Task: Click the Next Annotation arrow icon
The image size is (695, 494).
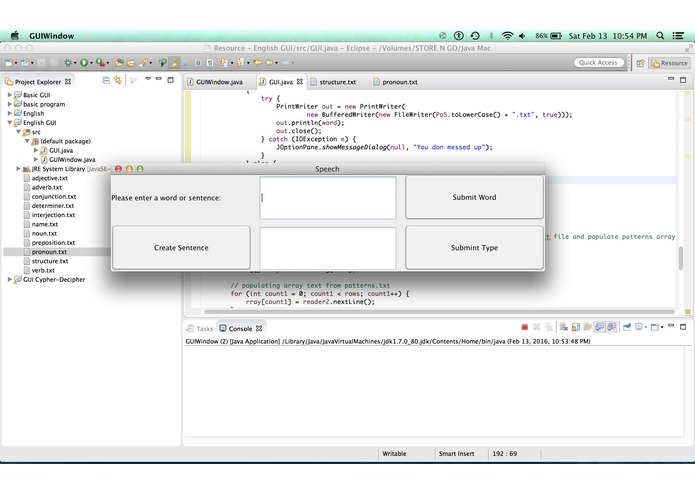Action: 223,63
